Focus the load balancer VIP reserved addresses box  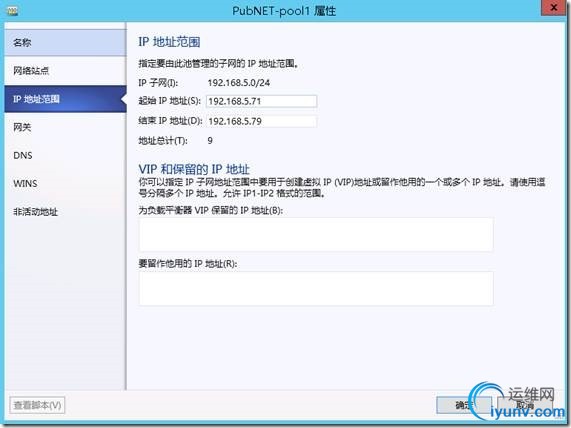tap(316, 235)
